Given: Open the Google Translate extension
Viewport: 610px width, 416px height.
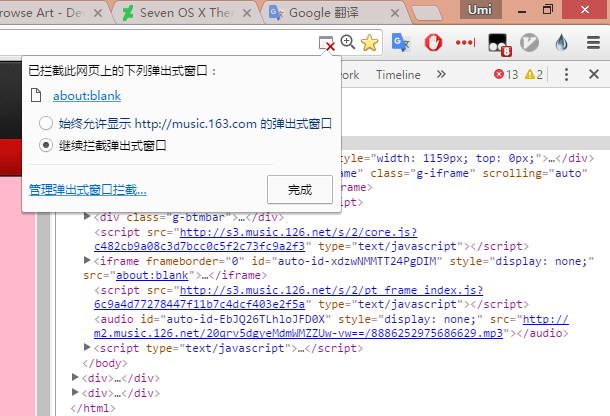Looking at the screenshot, I should (x=400, y=42).
